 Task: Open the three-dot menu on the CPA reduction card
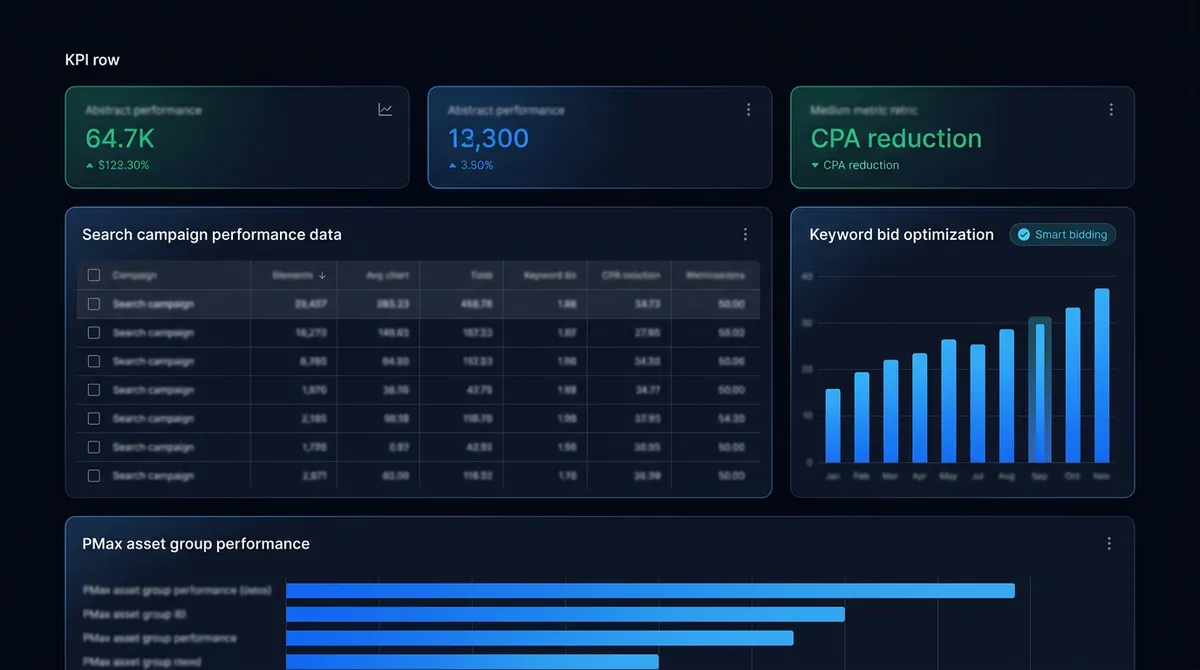coord(1111,109)
